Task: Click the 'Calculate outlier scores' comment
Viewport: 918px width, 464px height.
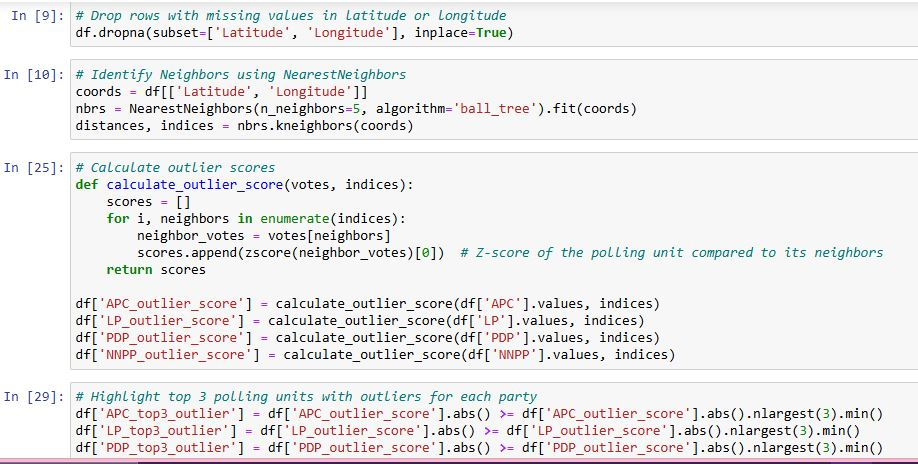Action: (175, 167)
